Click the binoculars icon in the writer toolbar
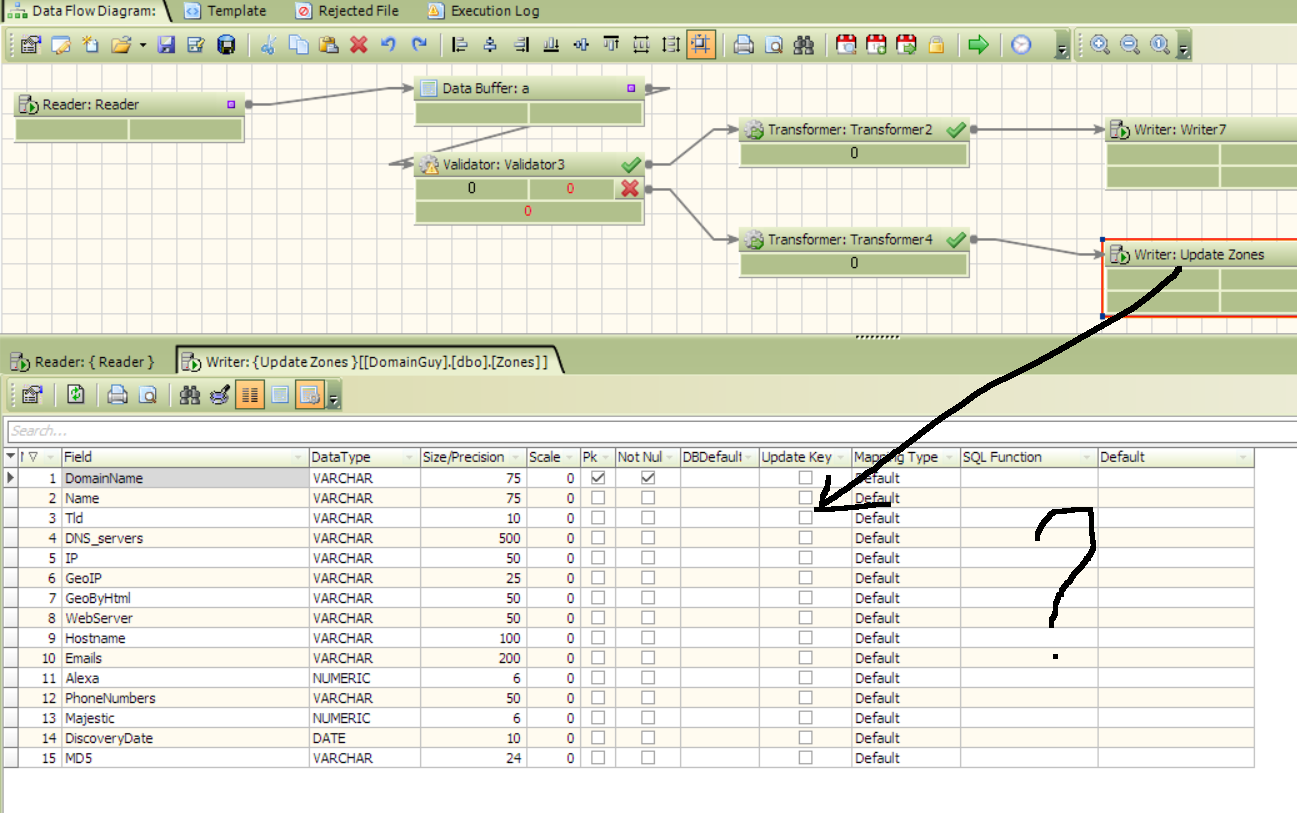1297x813 pixels. [189, 395]
